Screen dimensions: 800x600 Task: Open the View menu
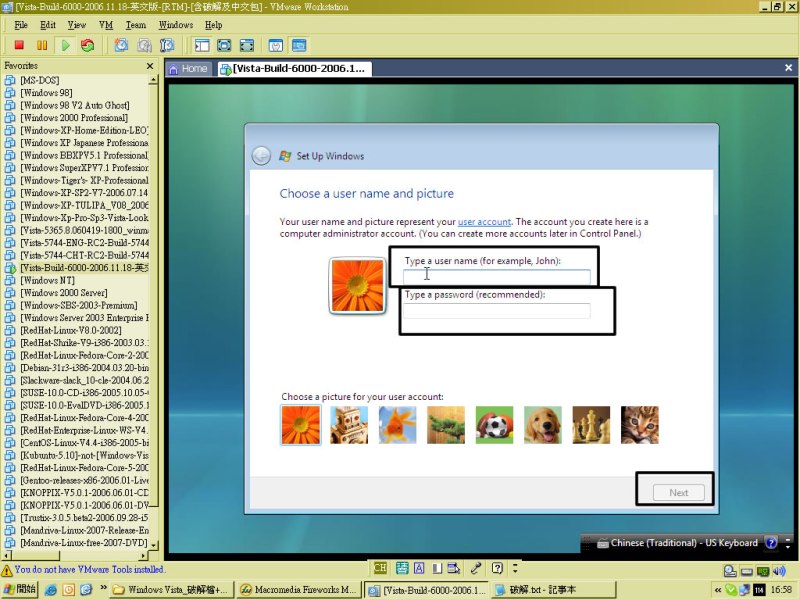[x=77, y=25]
